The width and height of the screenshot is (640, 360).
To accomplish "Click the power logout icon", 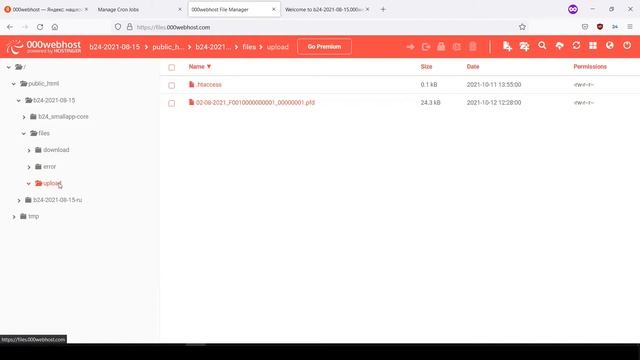I will (x=627, y=45).
